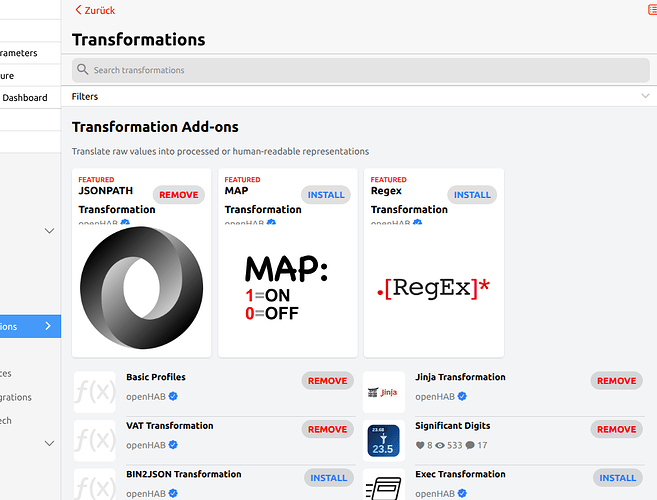Click the Regex Transformation title

click(x=409, y=200)
